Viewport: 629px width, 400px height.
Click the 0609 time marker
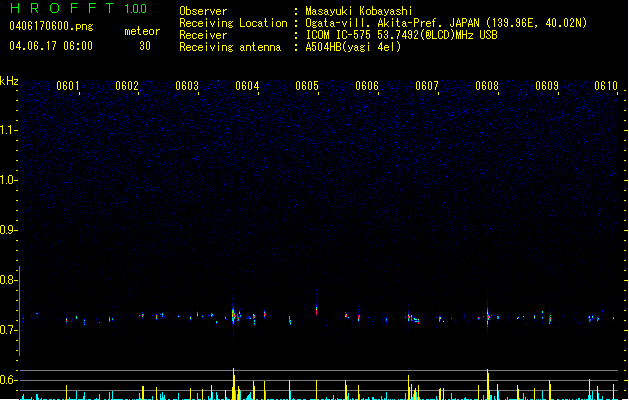pyautogui.click(x=547, y=86)
